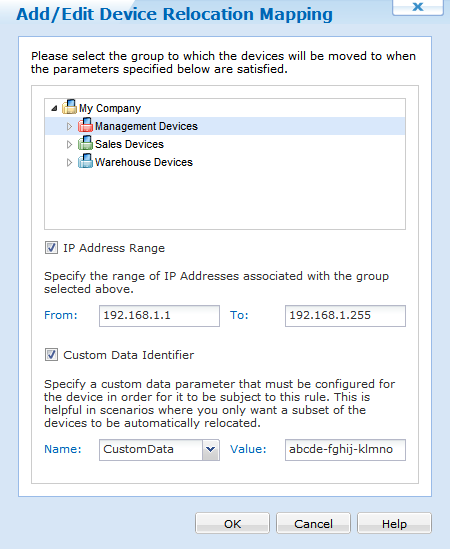The image size is (450, 549).
Task: Focus the From IP address field
Action: (159, 316)
